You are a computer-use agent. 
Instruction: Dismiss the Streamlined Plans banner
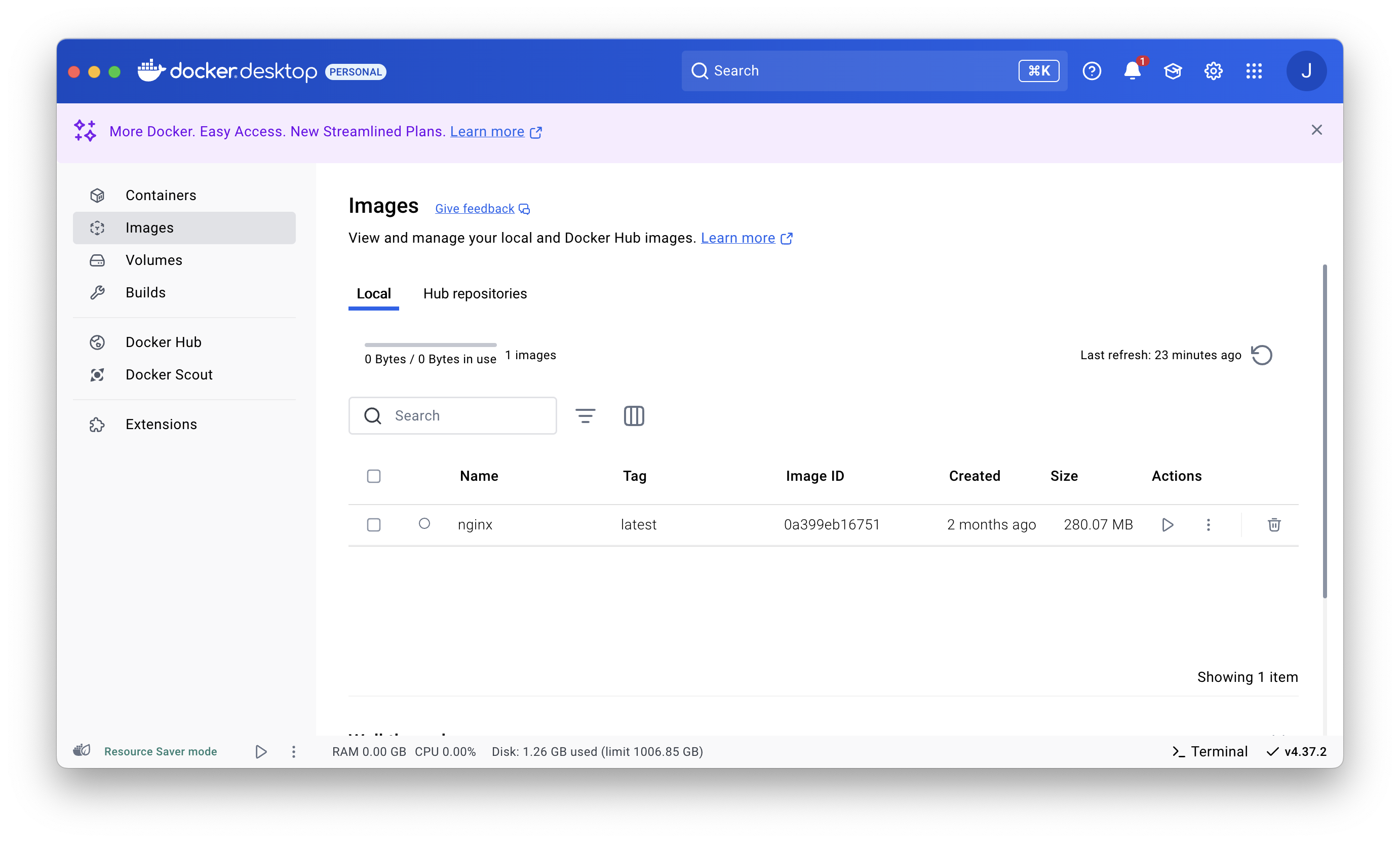(1316, 130)
